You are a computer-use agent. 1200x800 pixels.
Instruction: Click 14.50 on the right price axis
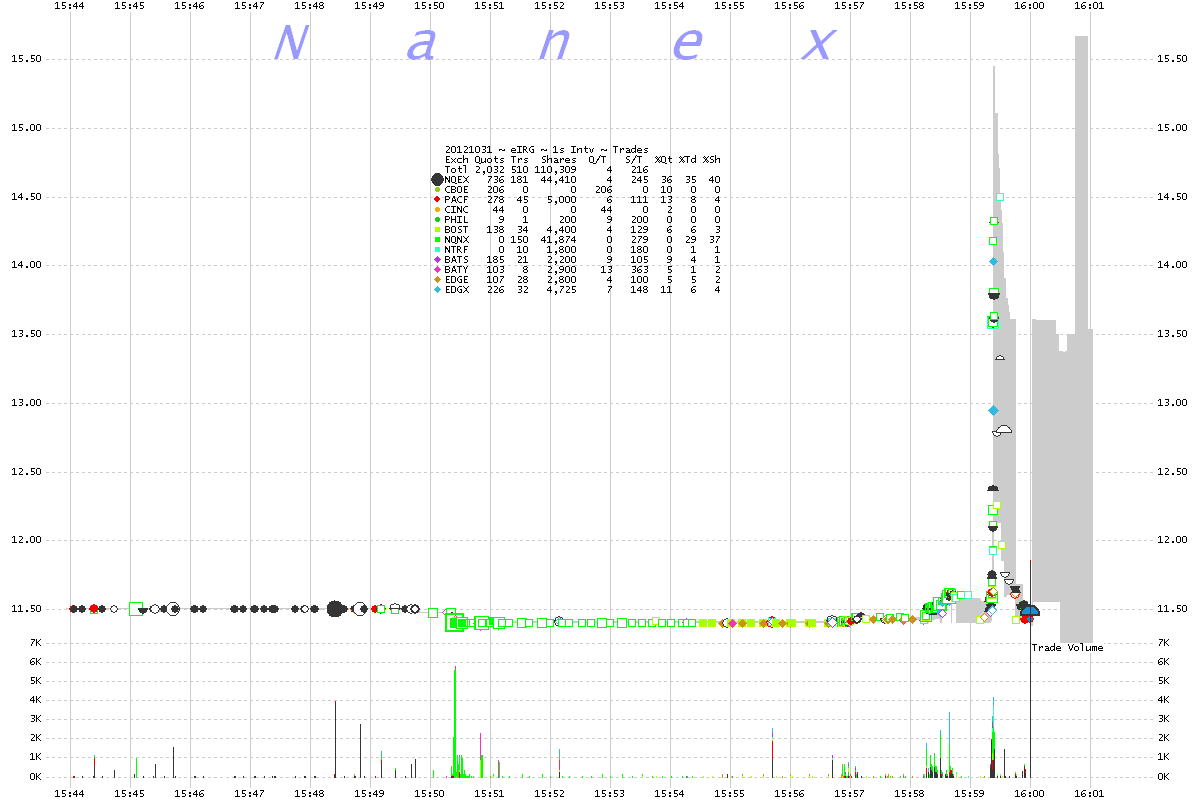click(x=1171, y=197)
